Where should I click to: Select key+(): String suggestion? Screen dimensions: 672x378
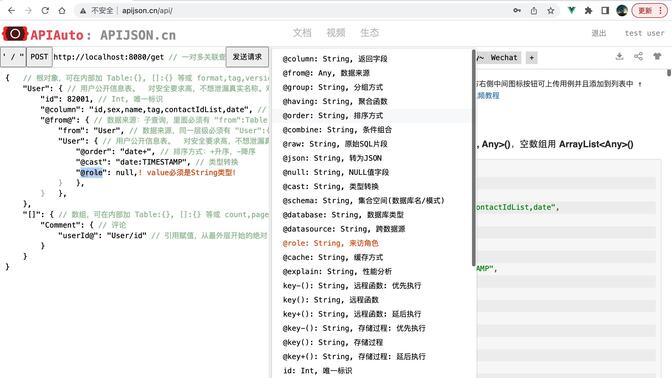pos(371,314)
